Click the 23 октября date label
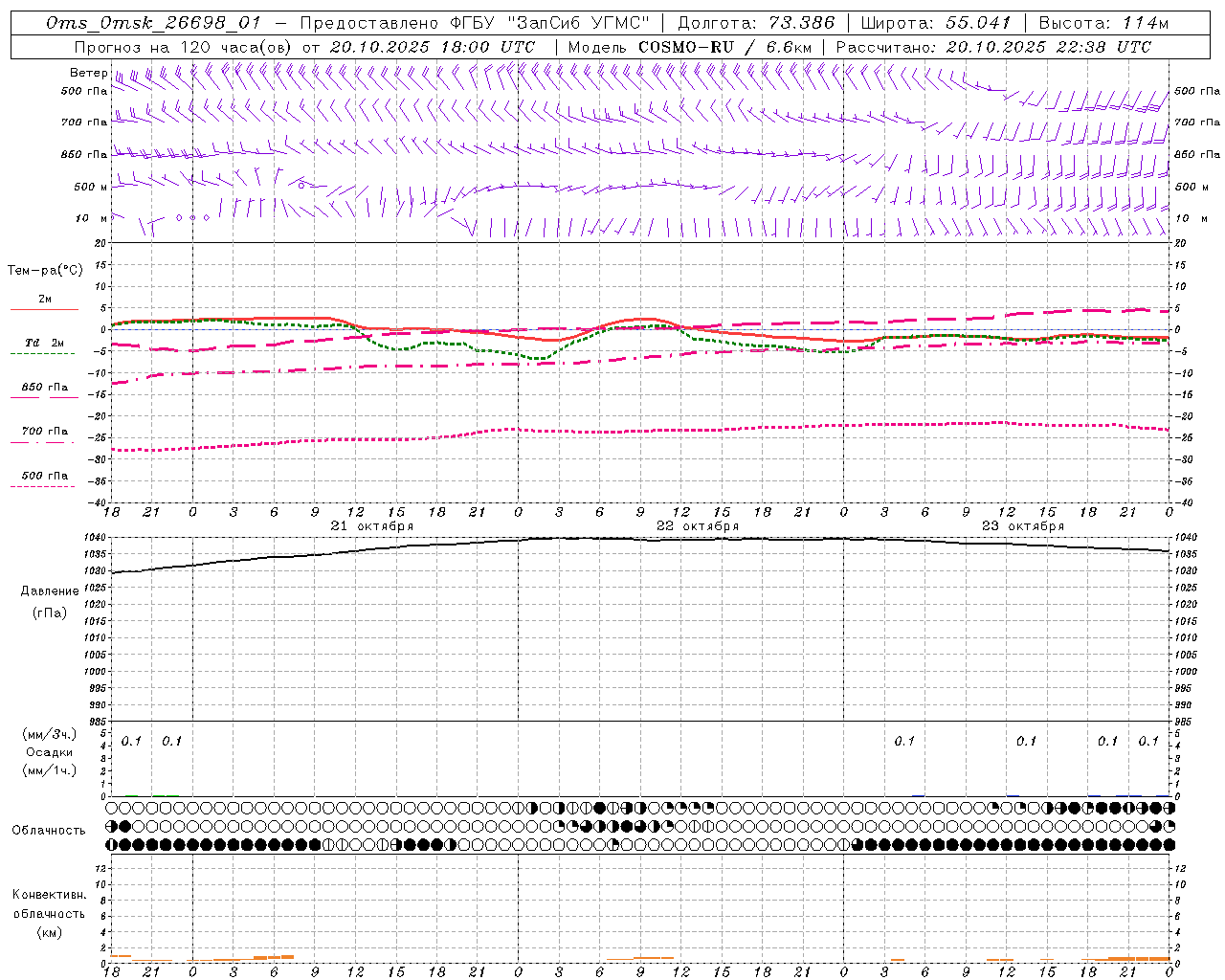Image resolution: width=1225 pixels, height=980 pixels. click(x=1023, y=526)
